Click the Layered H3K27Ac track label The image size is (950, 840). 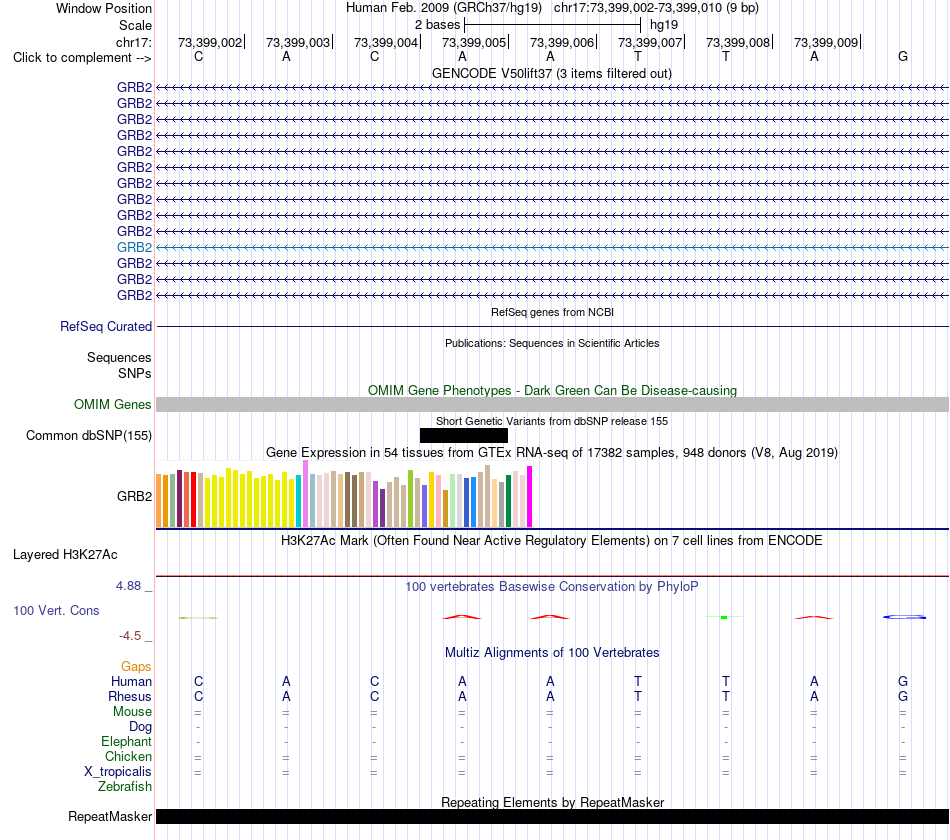(x=65, y=555)
